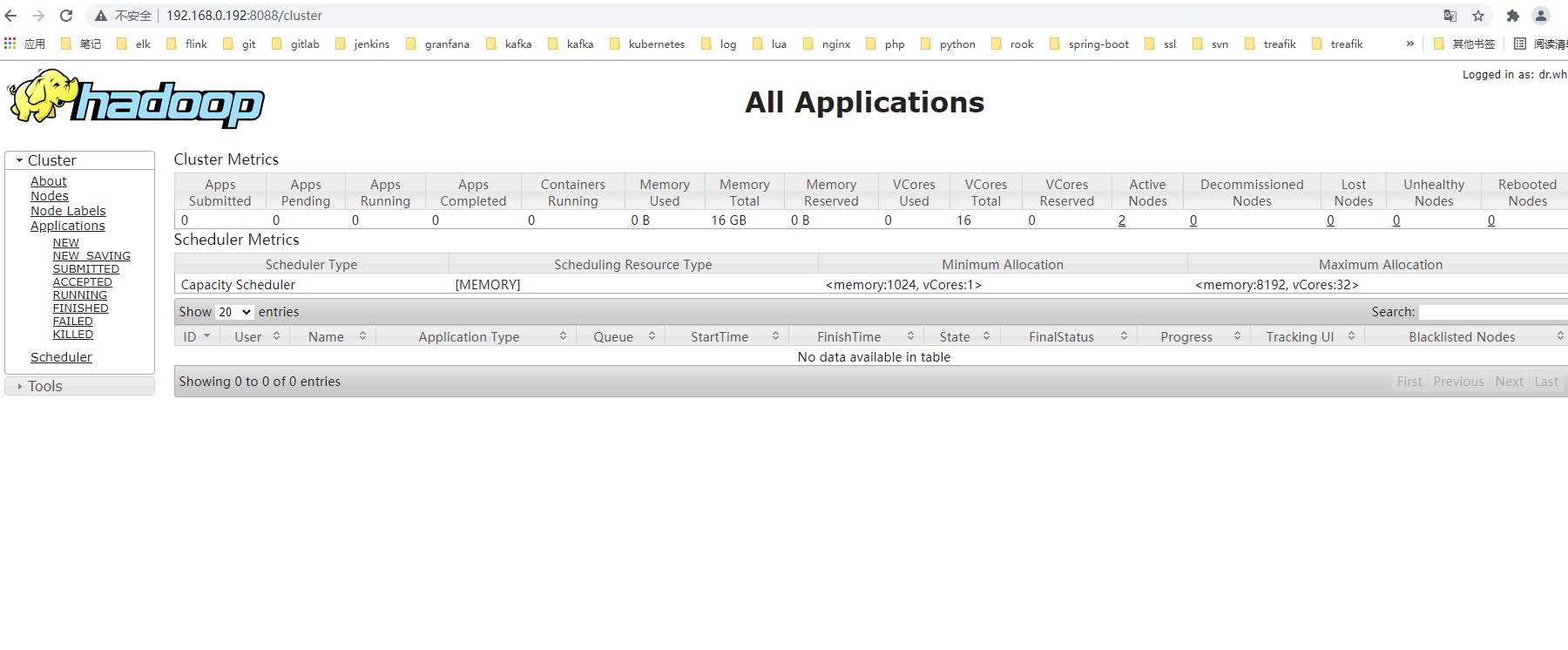The width and height of the screenshot is (1568, 650).
Task: Sort table by Queue column arrows
Action: click(652, 336)
